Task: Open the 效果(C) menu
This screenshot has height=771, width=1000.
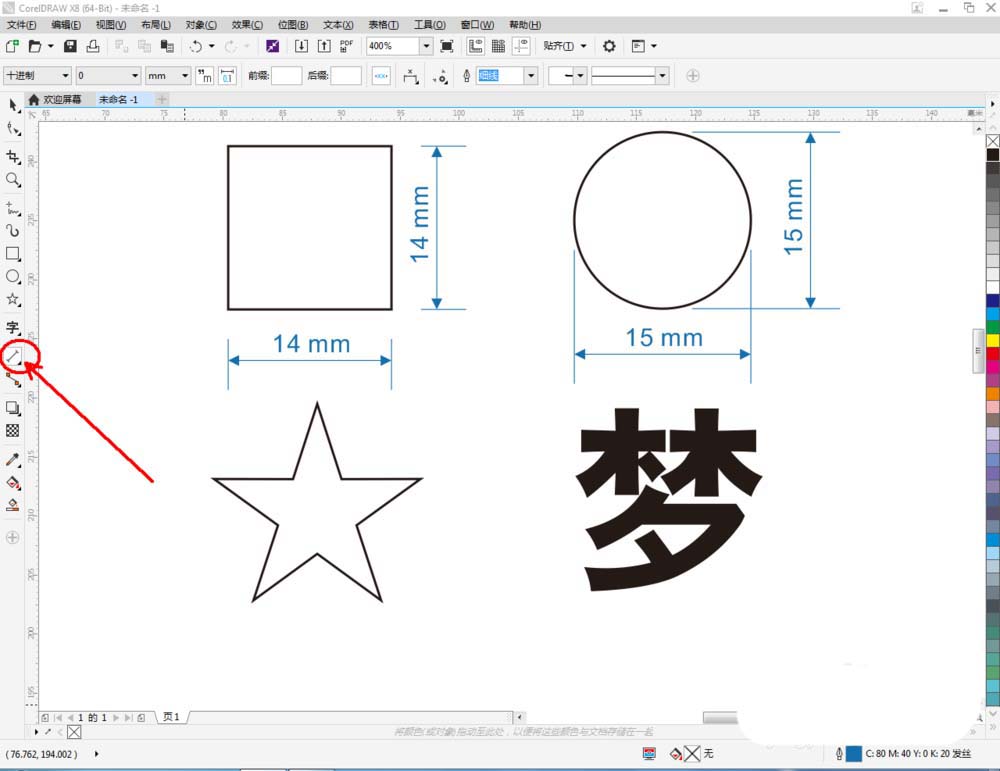Action: pyautogui.click(x=247, y=25)
